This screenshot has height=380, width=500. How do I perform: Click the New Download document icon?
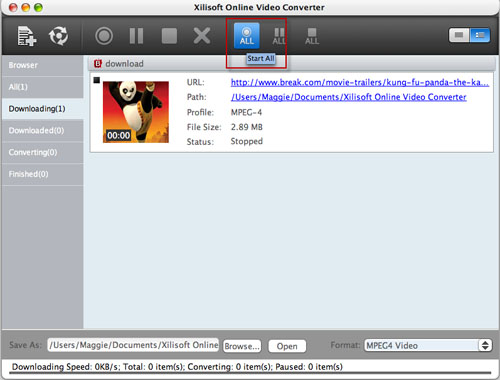[27, 36]
